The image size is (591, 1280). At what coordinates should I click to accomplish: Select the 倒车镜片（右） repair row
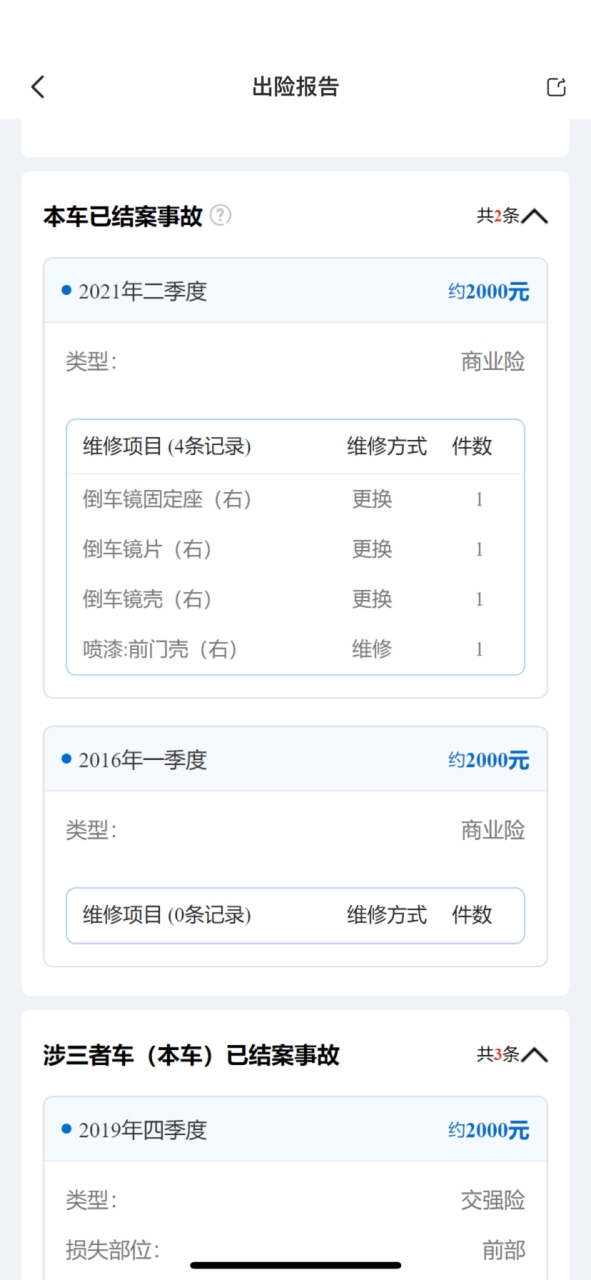point(295,549)
